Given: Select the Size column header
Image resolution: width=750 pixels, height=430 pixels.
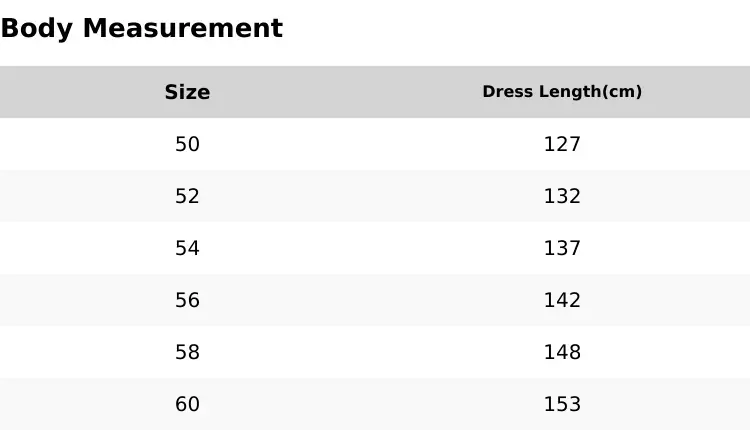Looking at the screenshot, I should coord(187,92).
